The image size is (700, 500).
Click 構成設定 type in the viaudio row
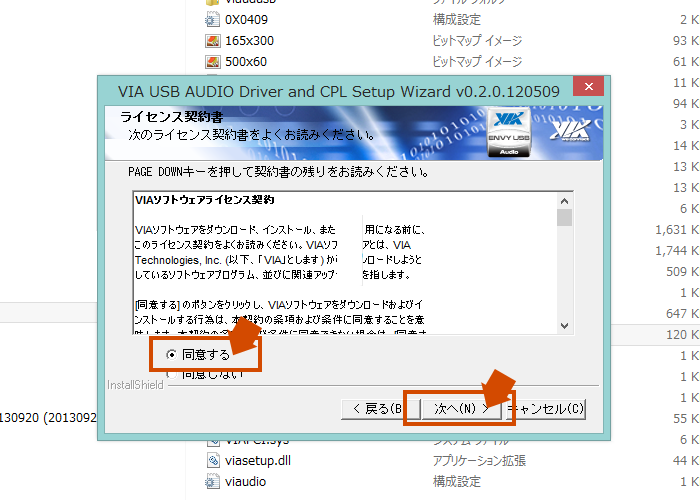(x=456, y=482)
